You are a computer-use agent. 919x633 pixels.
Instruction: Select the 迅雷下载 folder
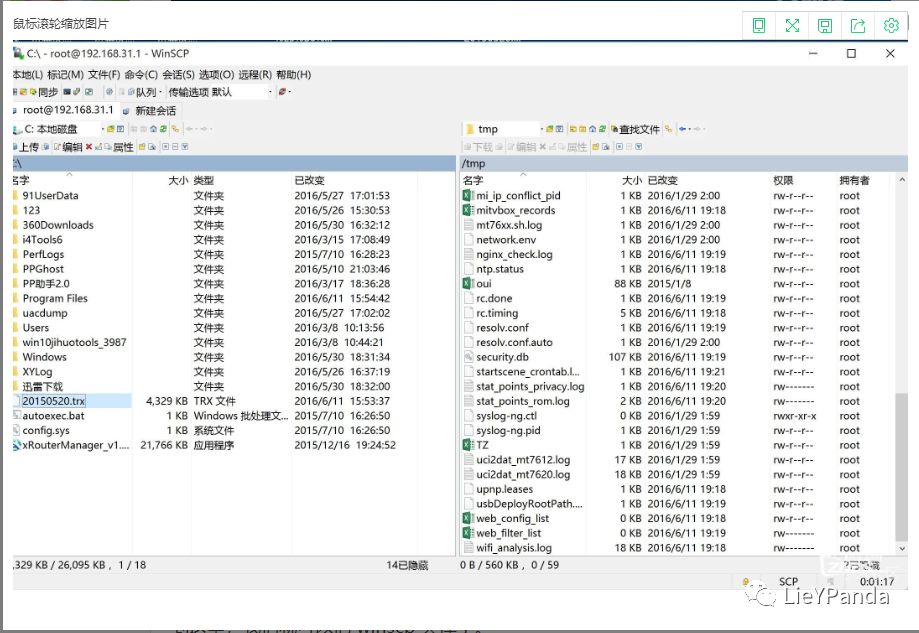pos(42,386)
